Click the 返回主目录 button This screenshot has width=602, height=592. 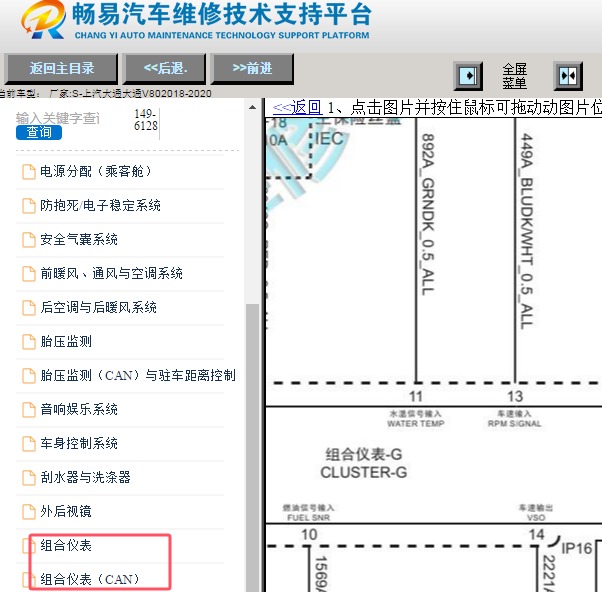point(61,69)
